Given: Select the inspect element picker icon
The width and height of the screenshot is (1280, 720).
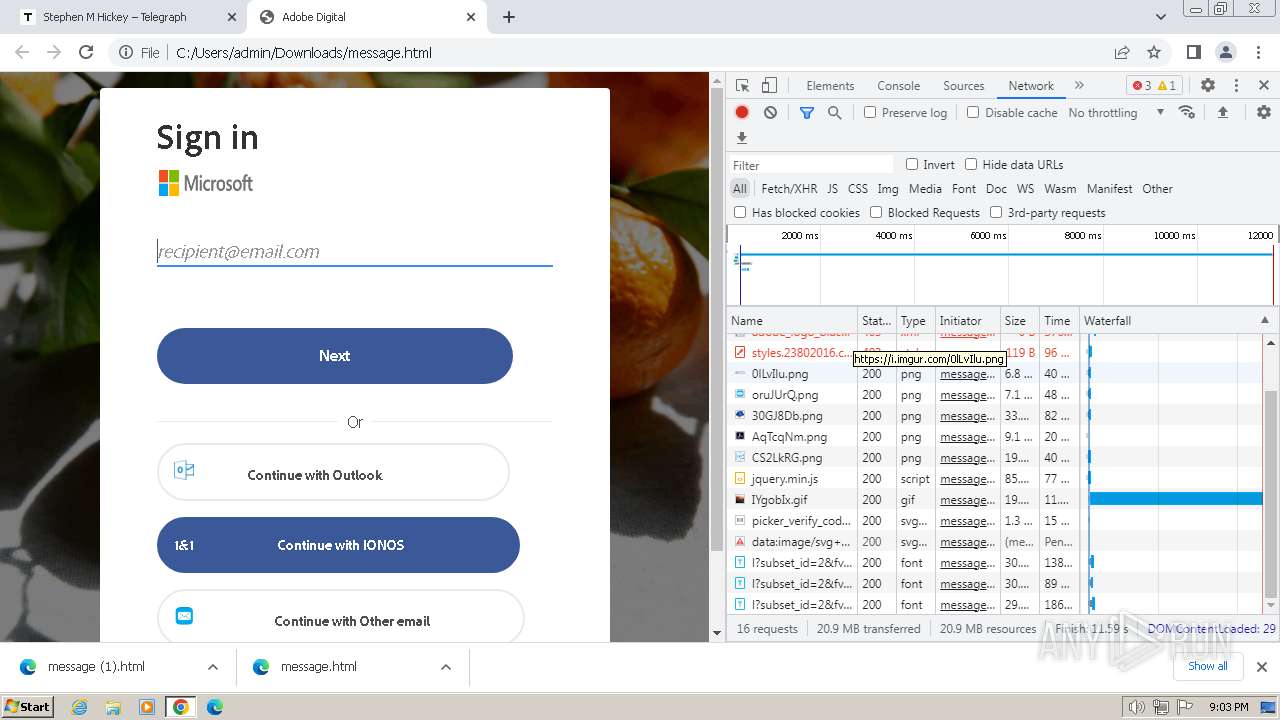Looking at the screenshot, I should (742, 86).
